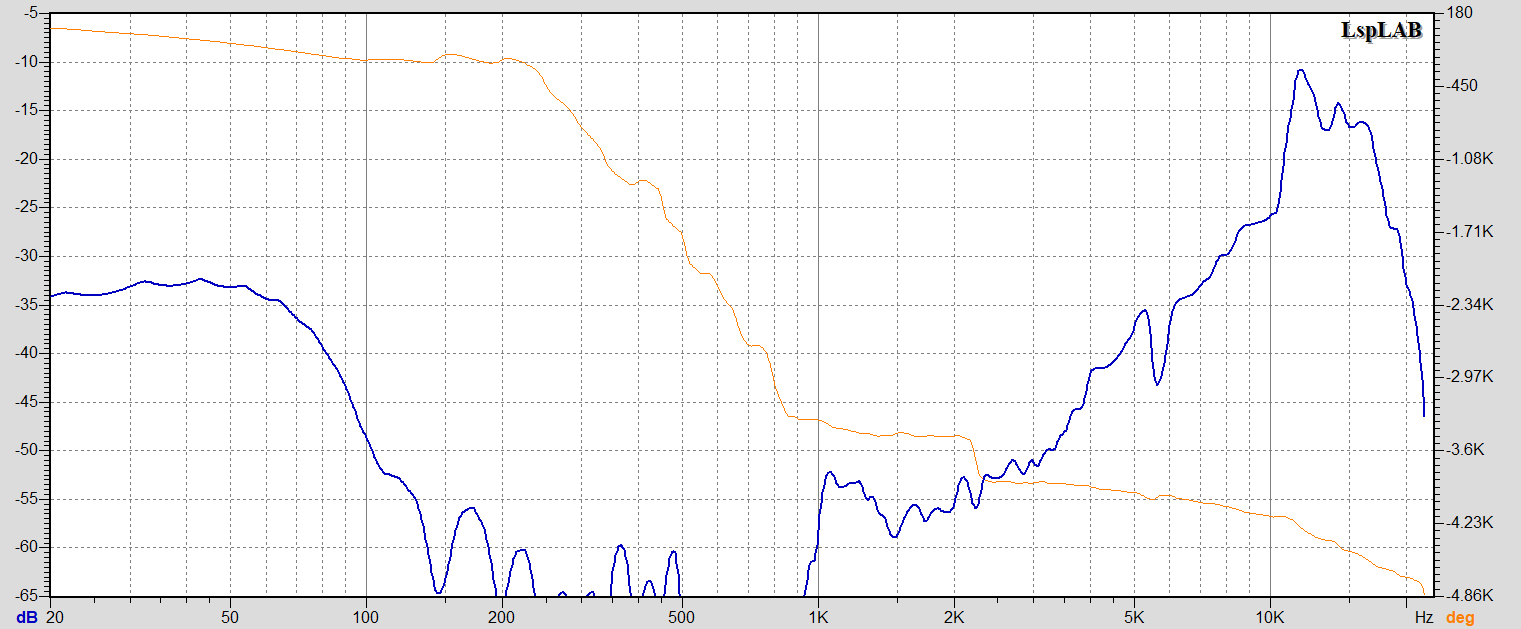Image resolution: width=1521 pixels, height=629 pixels.
Task: Click the 500 frequency tick label
Action: [682, 618]
